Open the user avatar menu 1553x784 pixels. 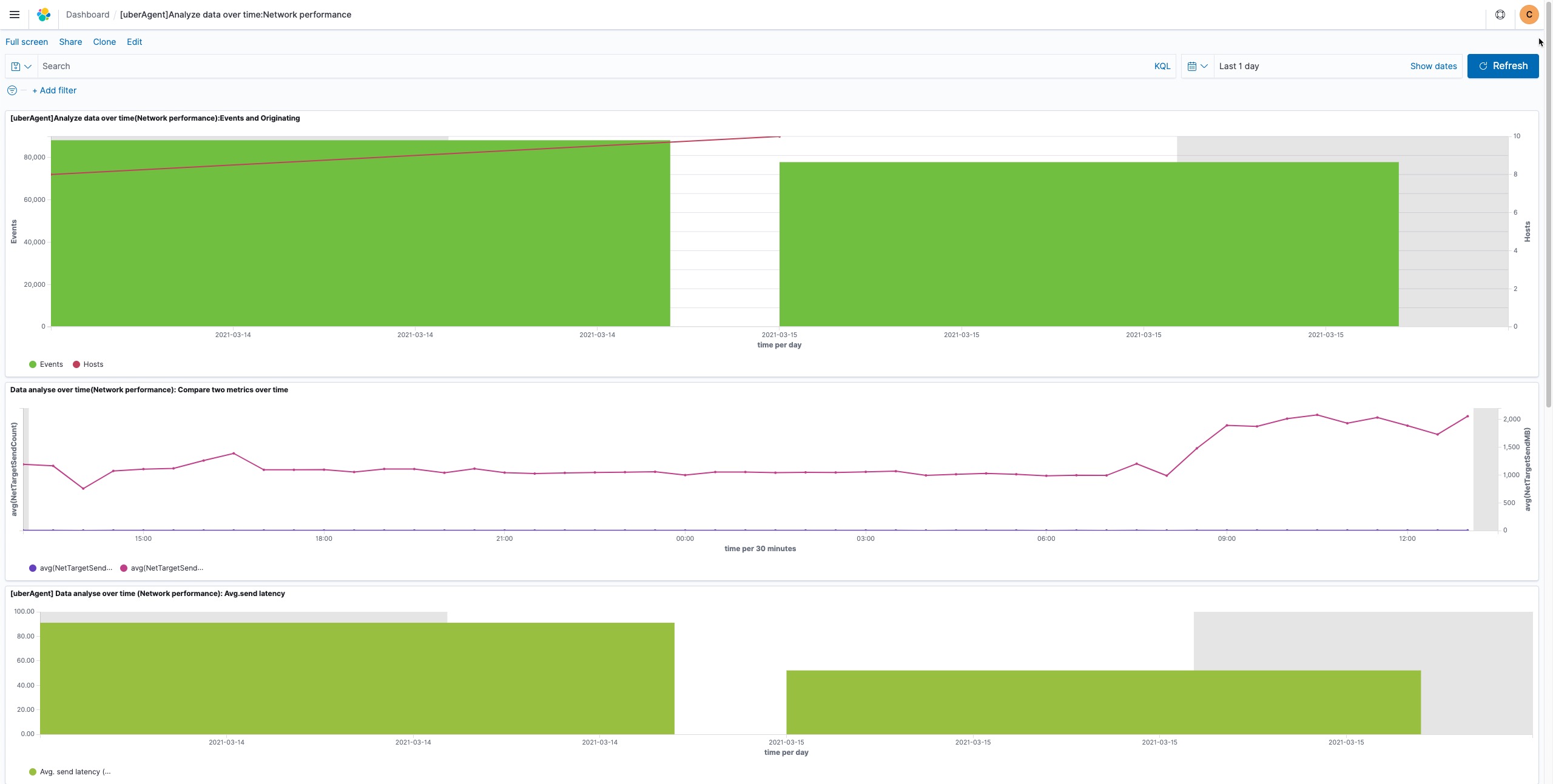(x=1529, y=15)
